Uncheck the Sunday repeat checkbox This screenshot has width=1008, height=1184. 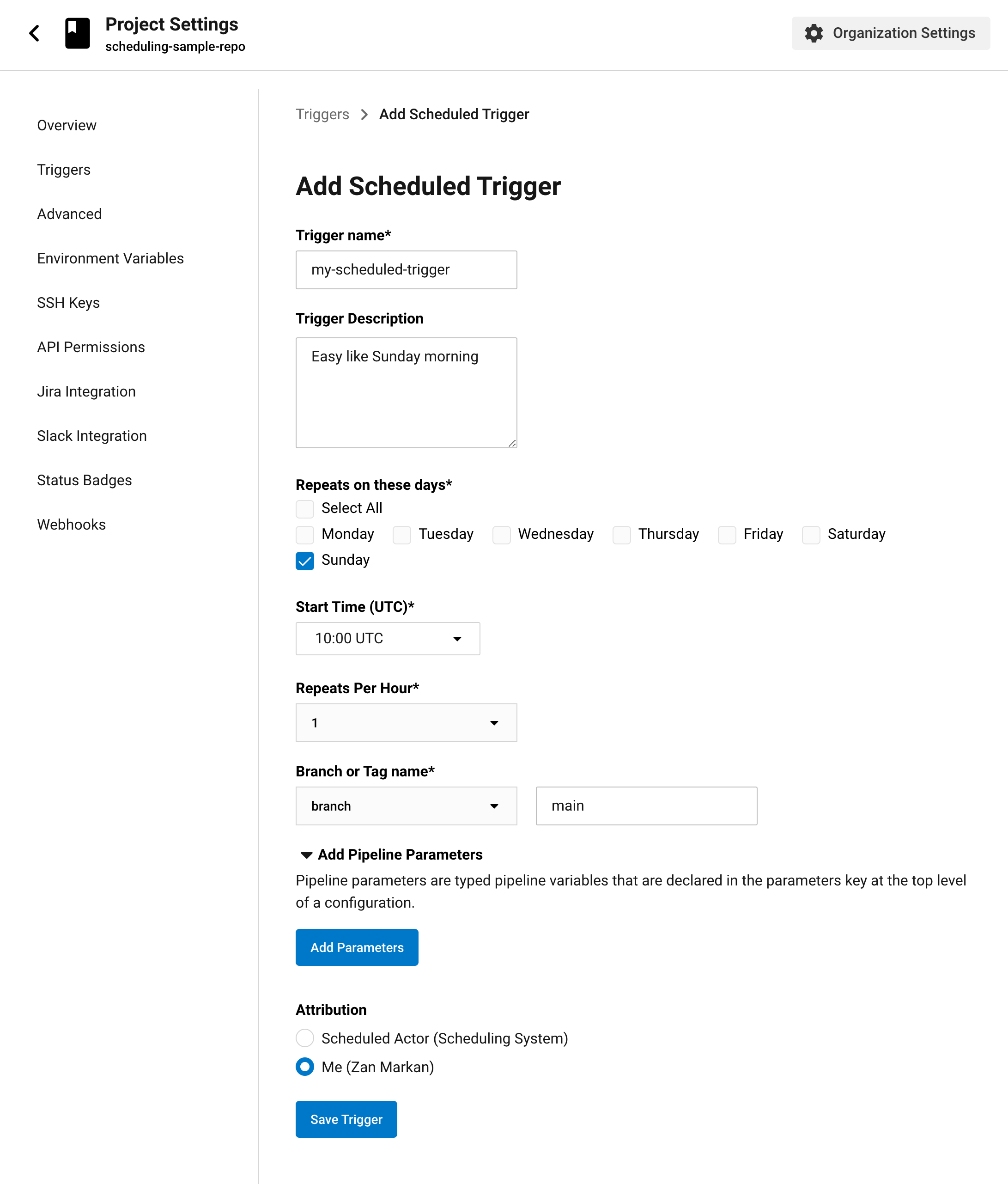304,561
